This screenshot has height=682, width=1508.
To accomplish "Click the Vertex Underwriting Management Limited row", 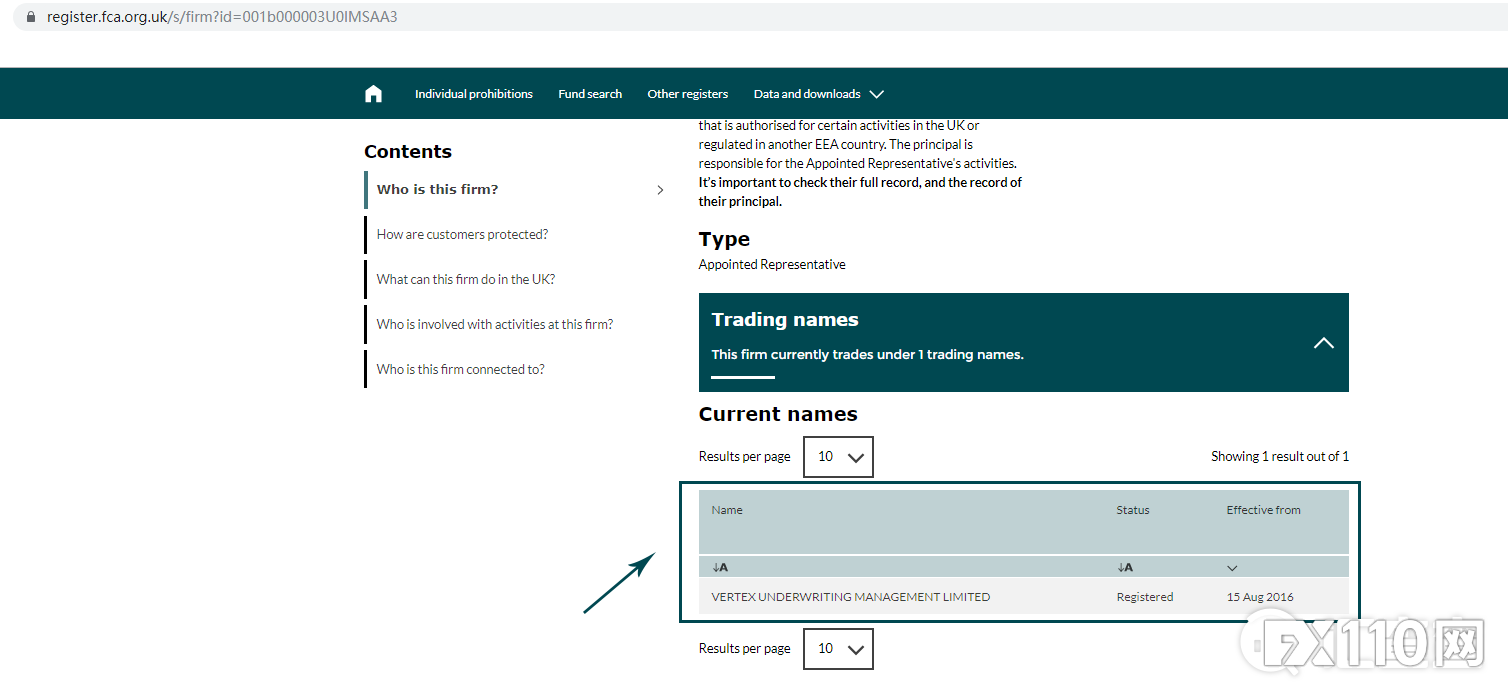I will (851, 597).
